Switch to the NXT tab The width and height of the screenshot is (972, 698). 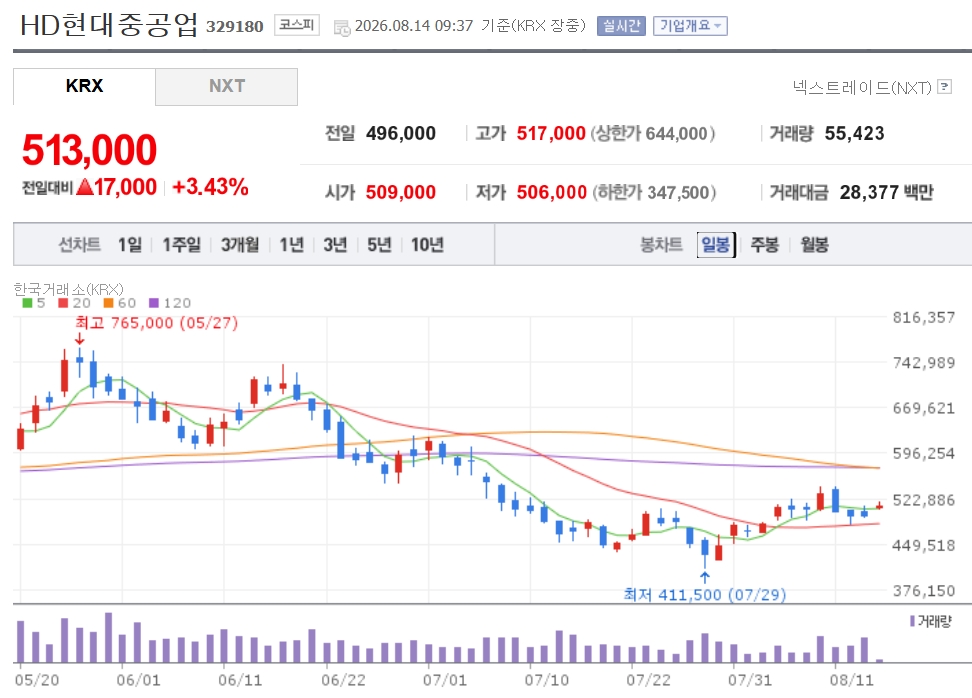click(x=227, y=86)
